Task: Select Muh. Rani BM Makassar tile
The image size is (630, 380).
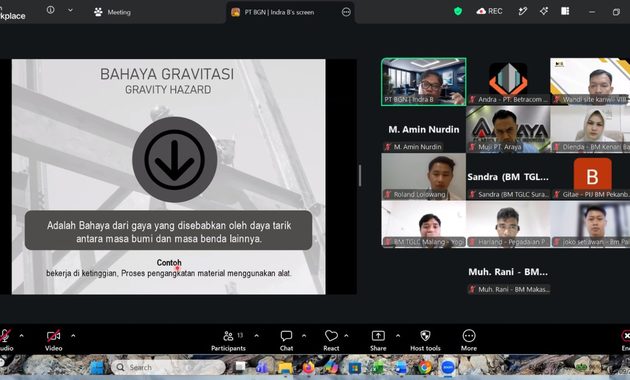Action: (x=508, y=272)
